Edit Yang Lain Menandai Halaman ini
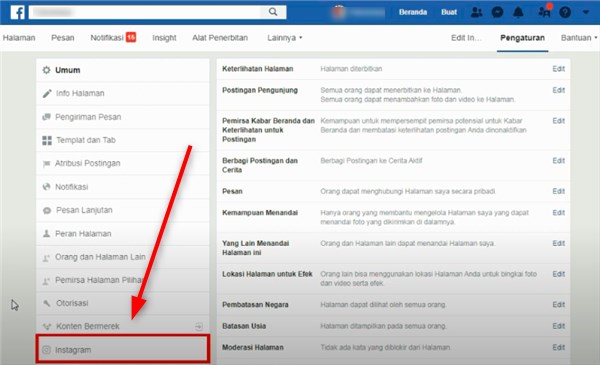600x365 pixels. pos(558,243)
